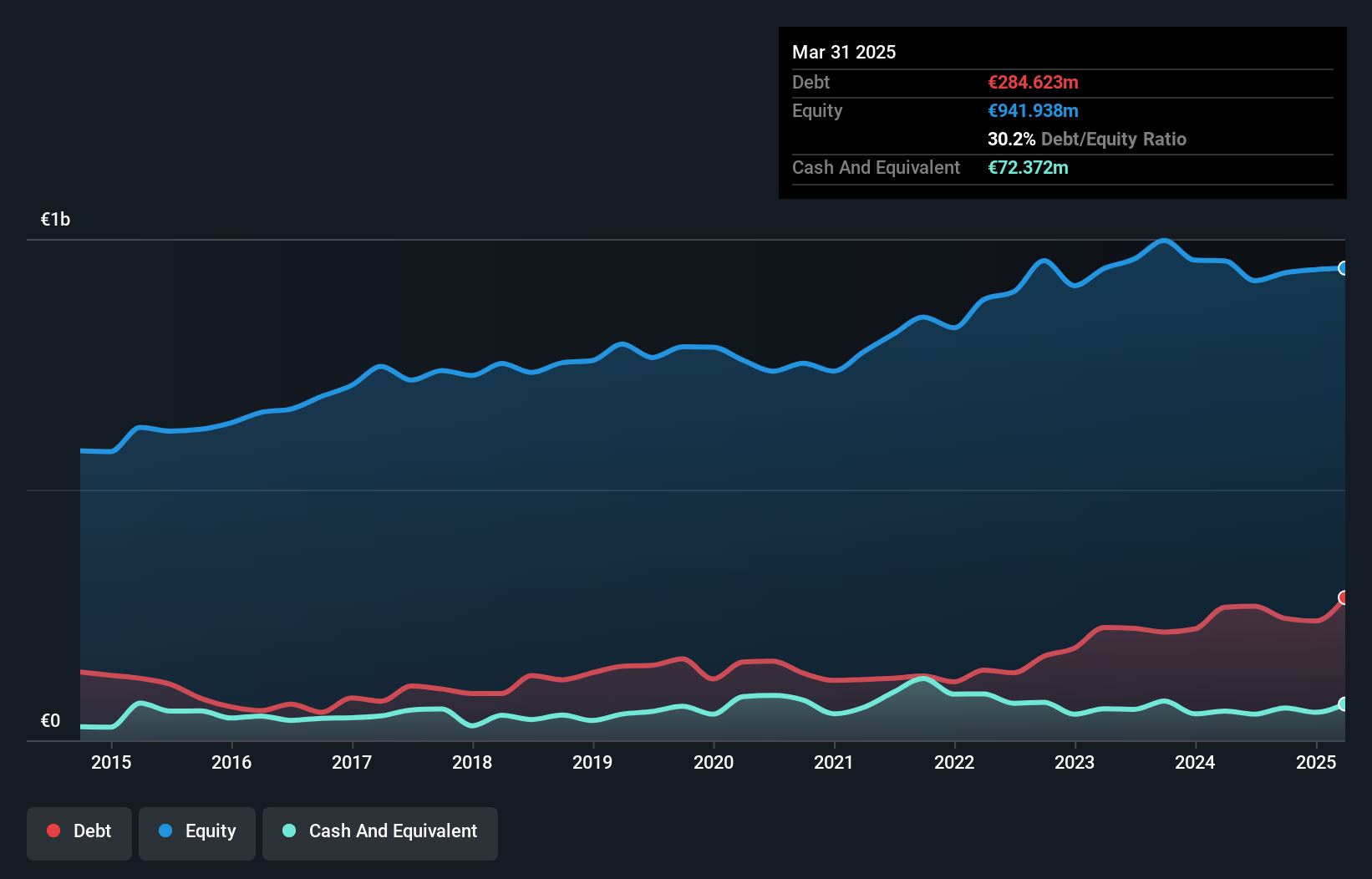Click the 2015 x-axis label
The width and height of the screenshot is (1372, 879).
tap(111, 762)
